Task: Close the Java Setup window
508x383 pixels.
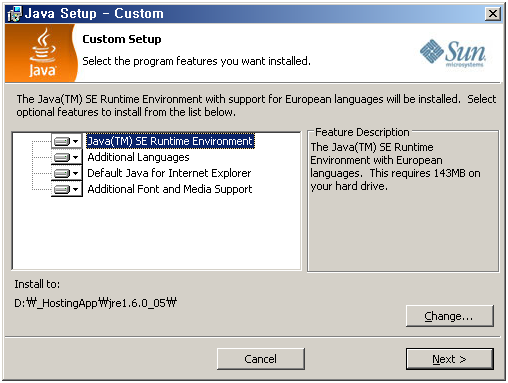Action: pyautogui.click(x=493, y=14)
